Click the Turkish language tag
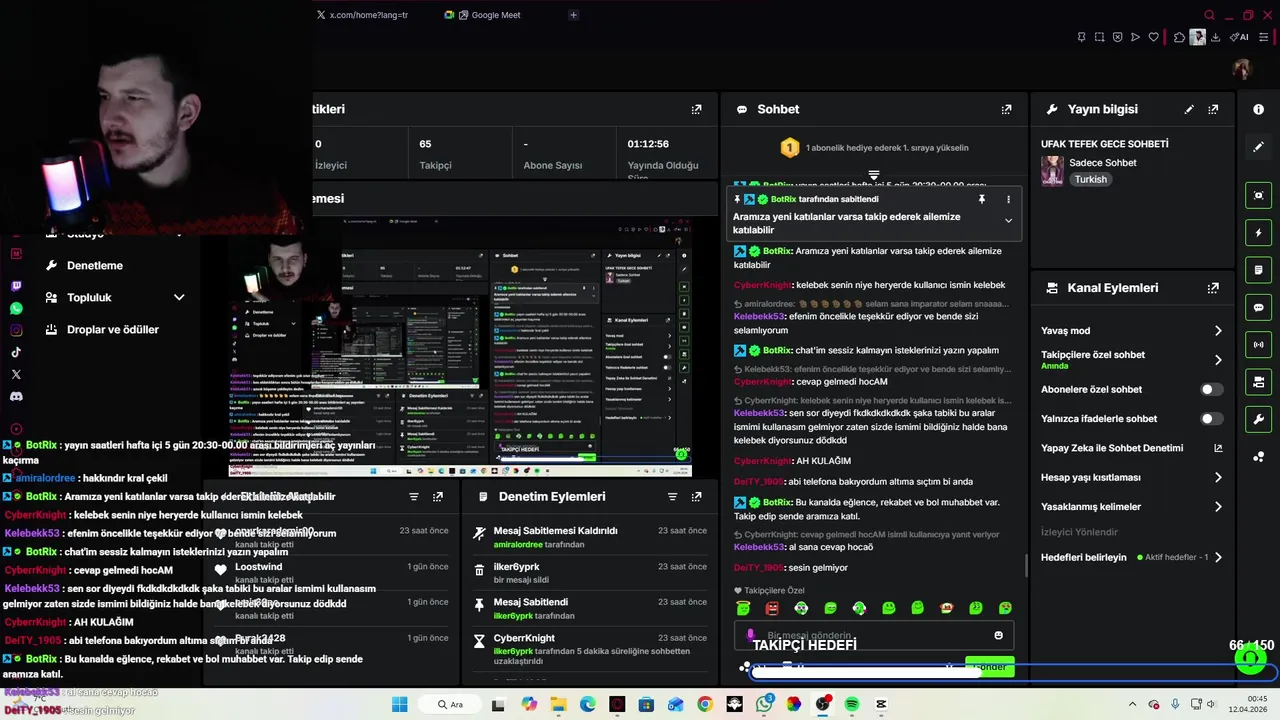The image size is (1280, 720). point(1091,179)
